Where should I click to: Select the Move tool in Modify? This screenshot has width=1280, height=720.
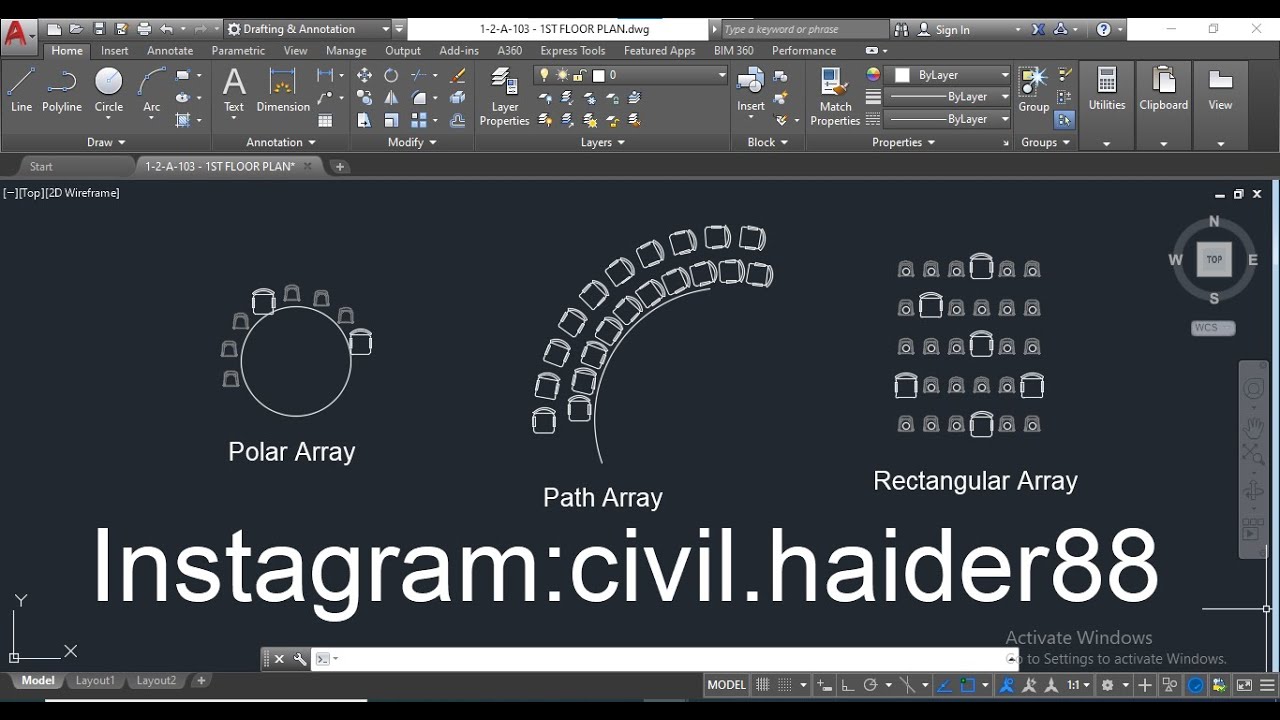coord(364,75)
